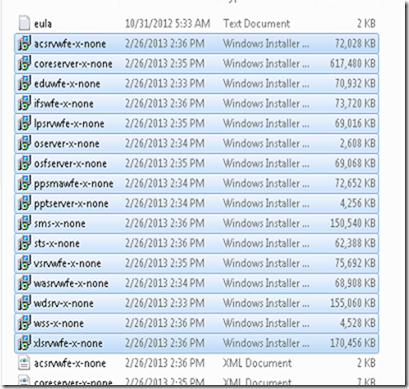Click the Text Document type cell
Image resolution: width=409 pixels, height=389 pixels.
click(257, 23)
